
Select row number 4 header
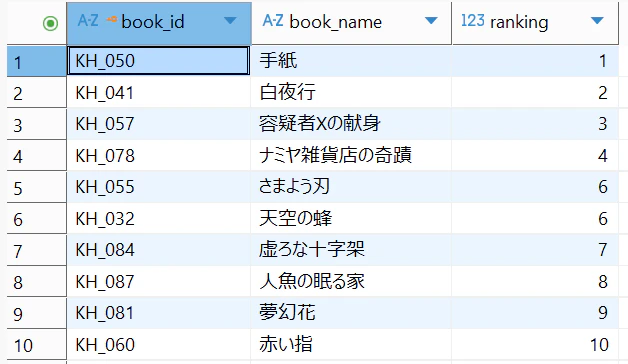click(x=36, y=155)
